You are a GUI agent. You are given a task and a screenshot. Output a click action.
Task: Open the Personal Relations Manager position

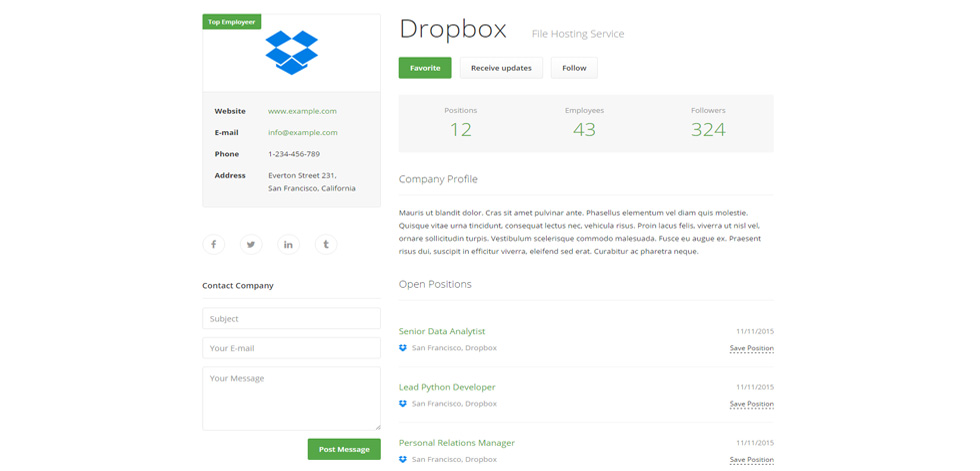tap(457, 443)
